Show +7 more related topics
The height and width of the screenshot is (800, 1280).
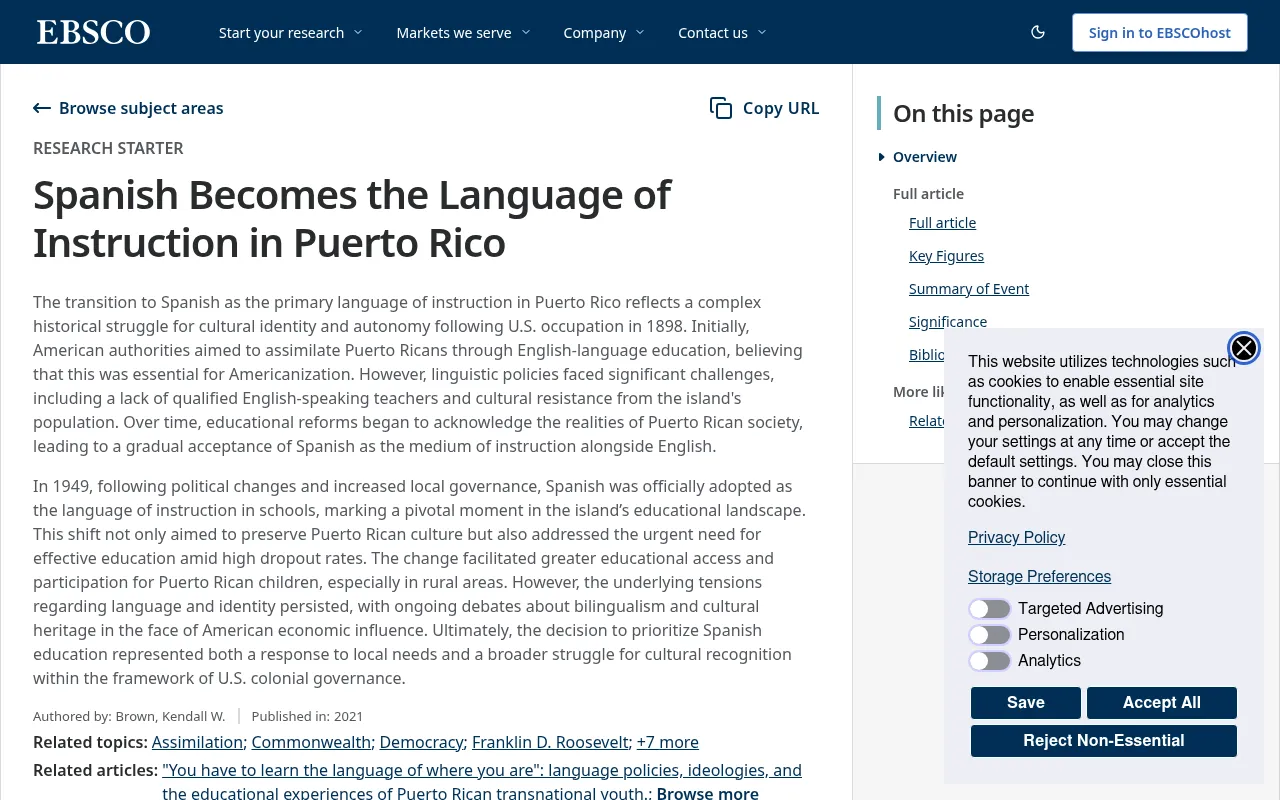[668, 742]
